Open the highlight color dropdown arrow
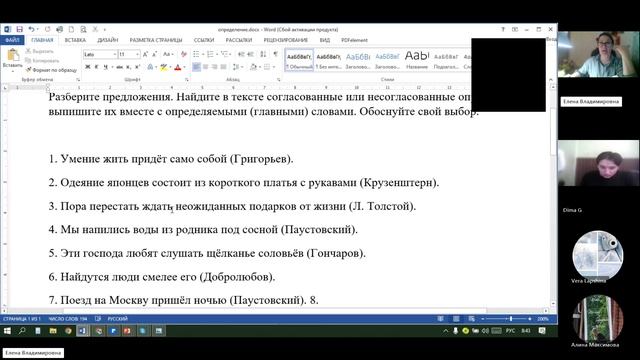This screenshot has width=640, height=360. pyautogui.click(x=170, y=67)
